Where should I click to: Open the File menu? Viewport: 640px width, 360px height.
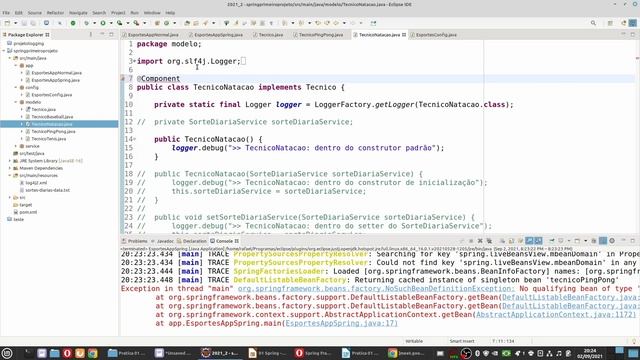6,13
